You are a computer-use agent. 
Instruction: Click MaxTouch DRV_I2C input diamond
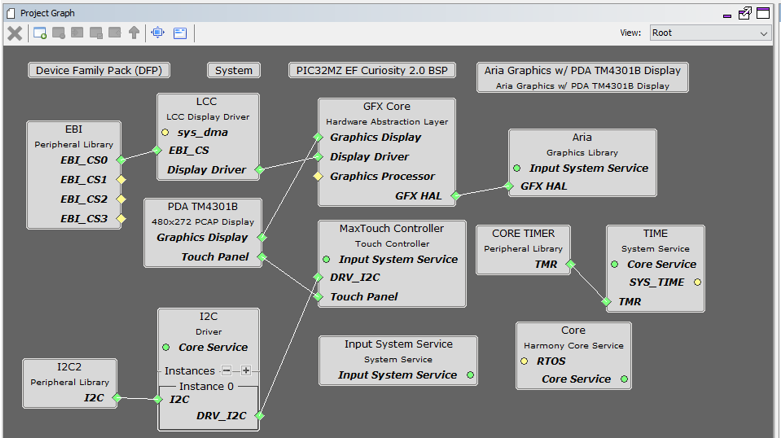pyautogui.click(x=318, y=277)
